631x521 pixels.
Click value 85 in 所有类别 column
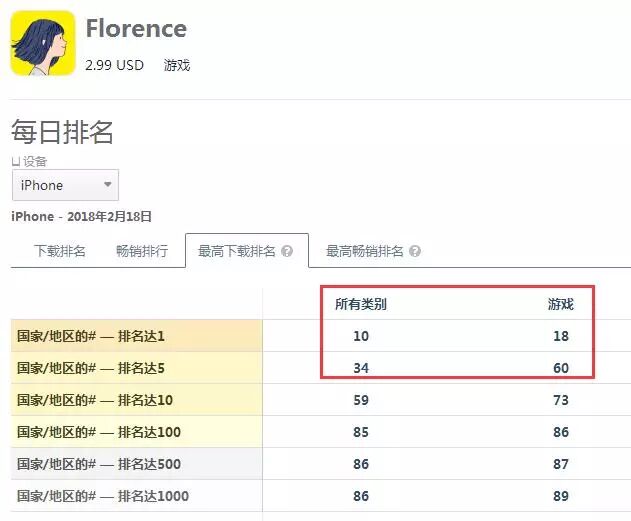361,432
